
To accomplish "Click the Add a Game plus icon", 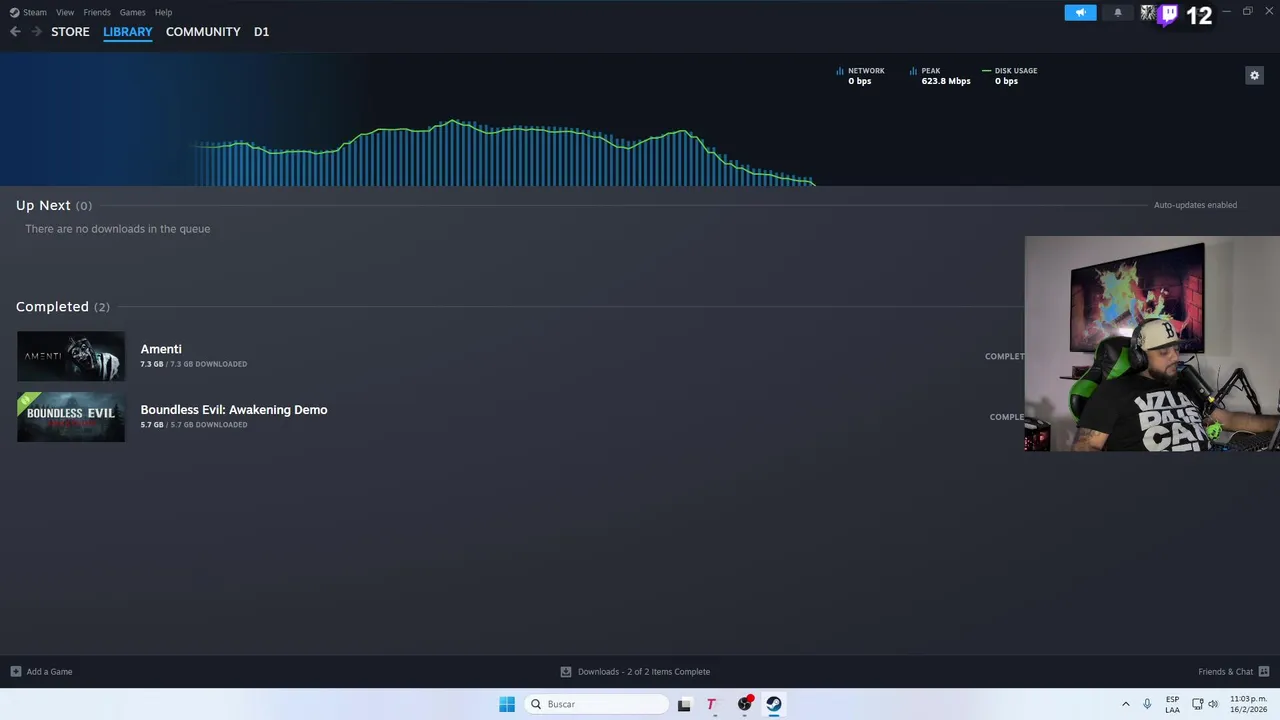I will click(x=15, y=672).
